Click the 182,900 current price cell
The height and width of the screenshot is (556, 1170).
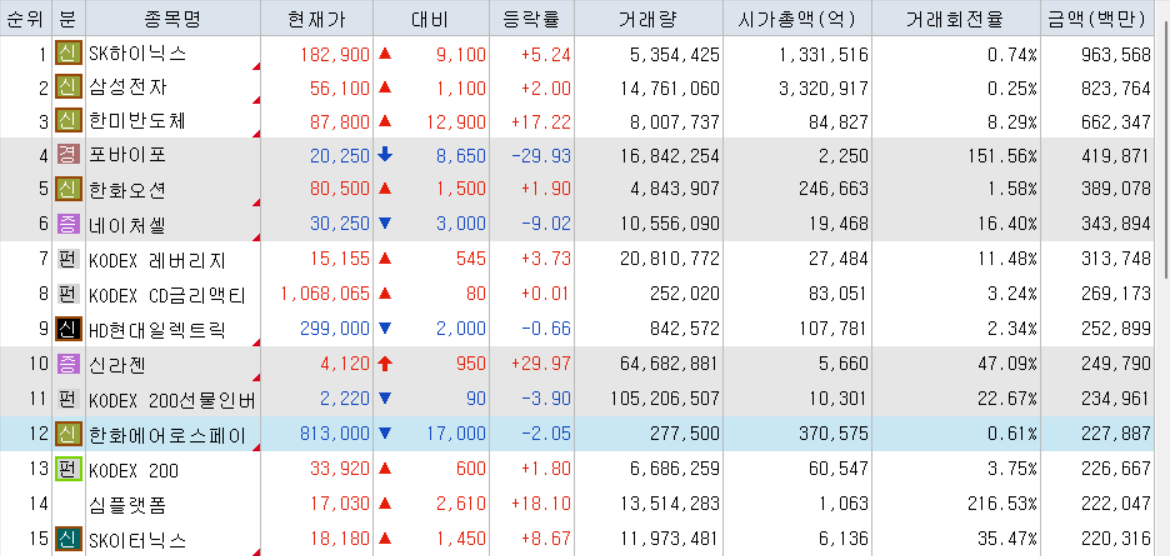tap(335, 54)
